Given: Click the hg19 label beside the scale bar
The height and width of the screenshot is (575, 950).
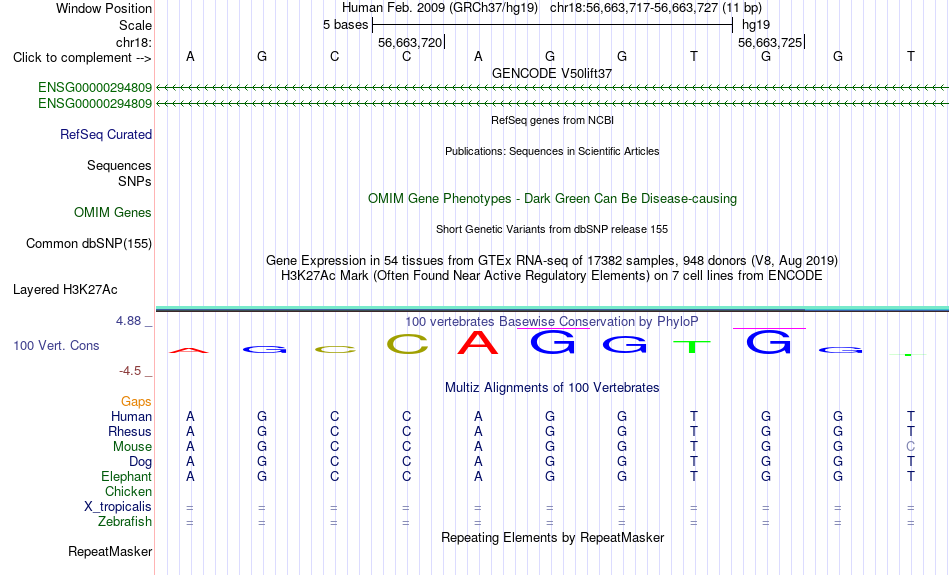Looking at the screenshot, I should point(756,25).
